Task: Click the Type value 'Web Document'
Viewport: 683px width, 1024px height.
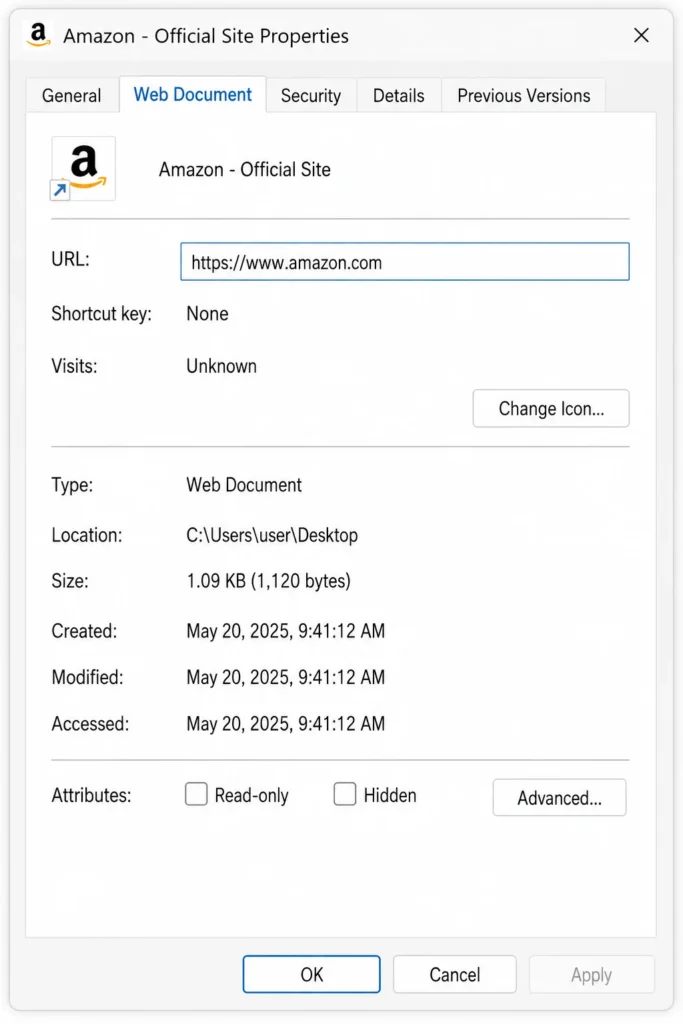Action: pos(244,485)
